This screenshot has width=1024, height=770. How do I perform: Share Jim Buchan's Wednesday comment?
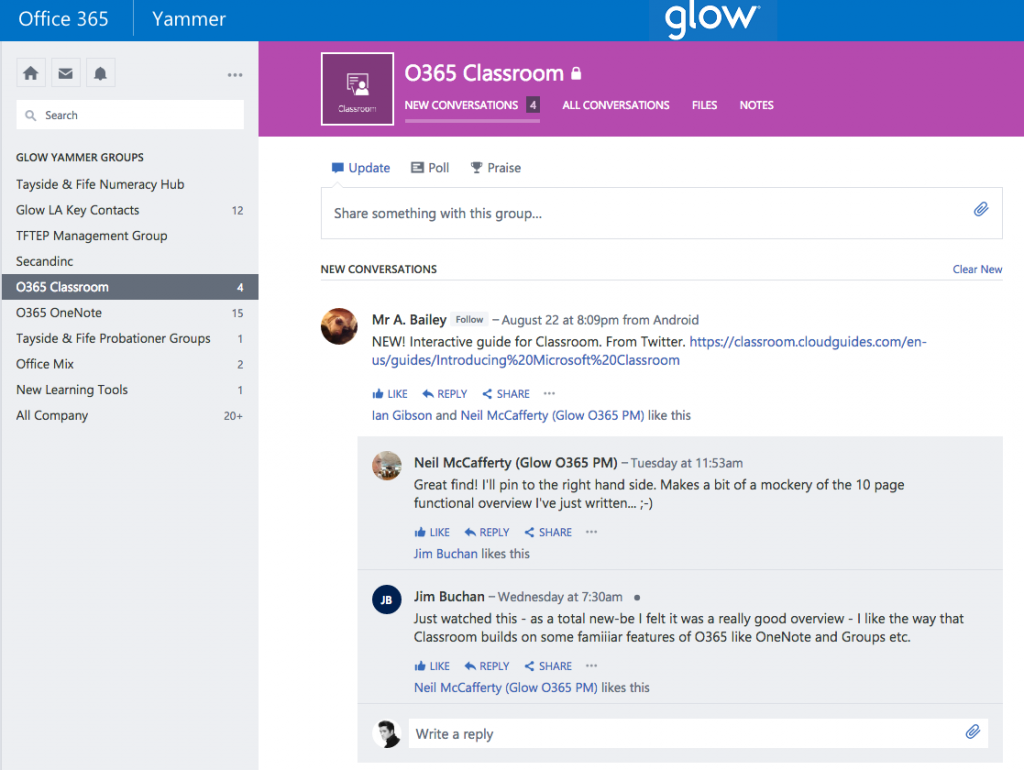point(548,666)
